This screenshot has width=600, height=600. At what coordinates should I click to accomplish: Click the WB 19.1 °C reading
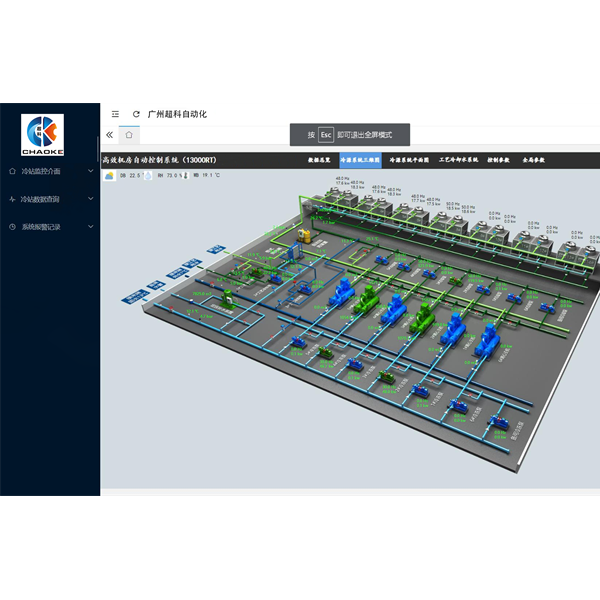point(206,175)
